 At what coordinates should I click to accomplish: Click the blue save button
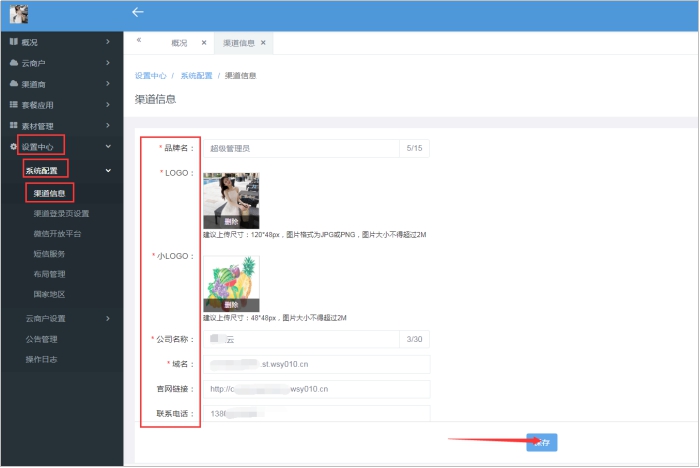tap(542, 443)
